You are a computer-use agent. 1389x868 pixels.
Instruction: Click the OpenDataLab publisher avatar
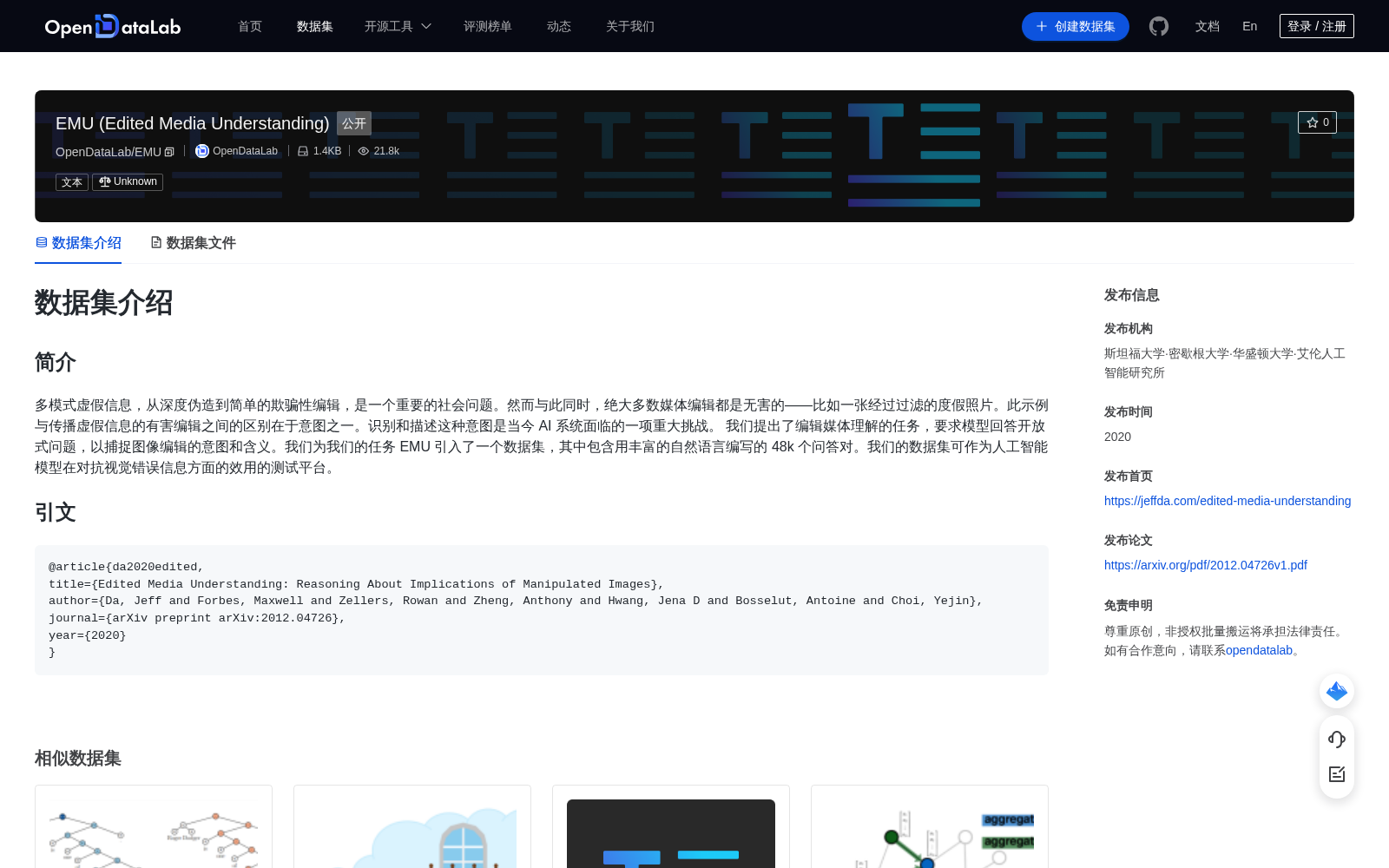tap(202, 151)
